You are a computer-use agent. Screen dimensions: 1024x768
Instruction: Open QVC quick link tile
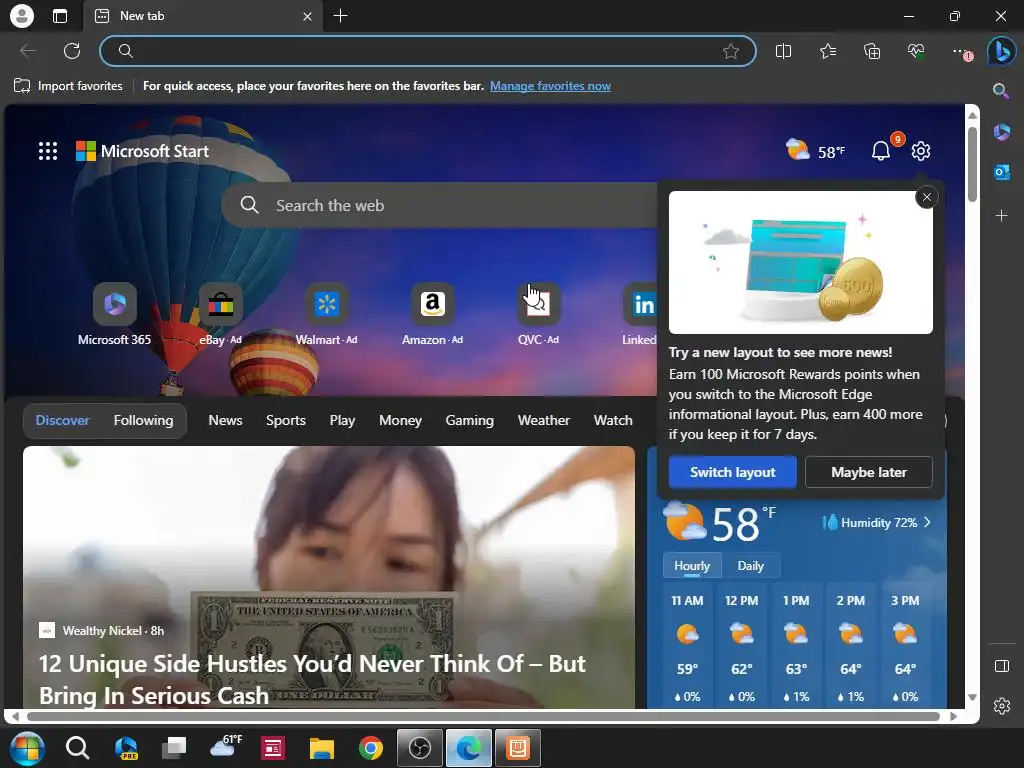tap(538, 314)
